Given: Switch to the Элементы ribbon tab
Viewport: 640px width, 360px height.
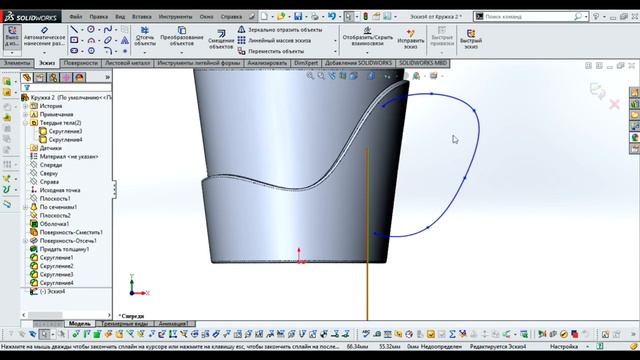Looking at the screenshot, I should 17,63.
